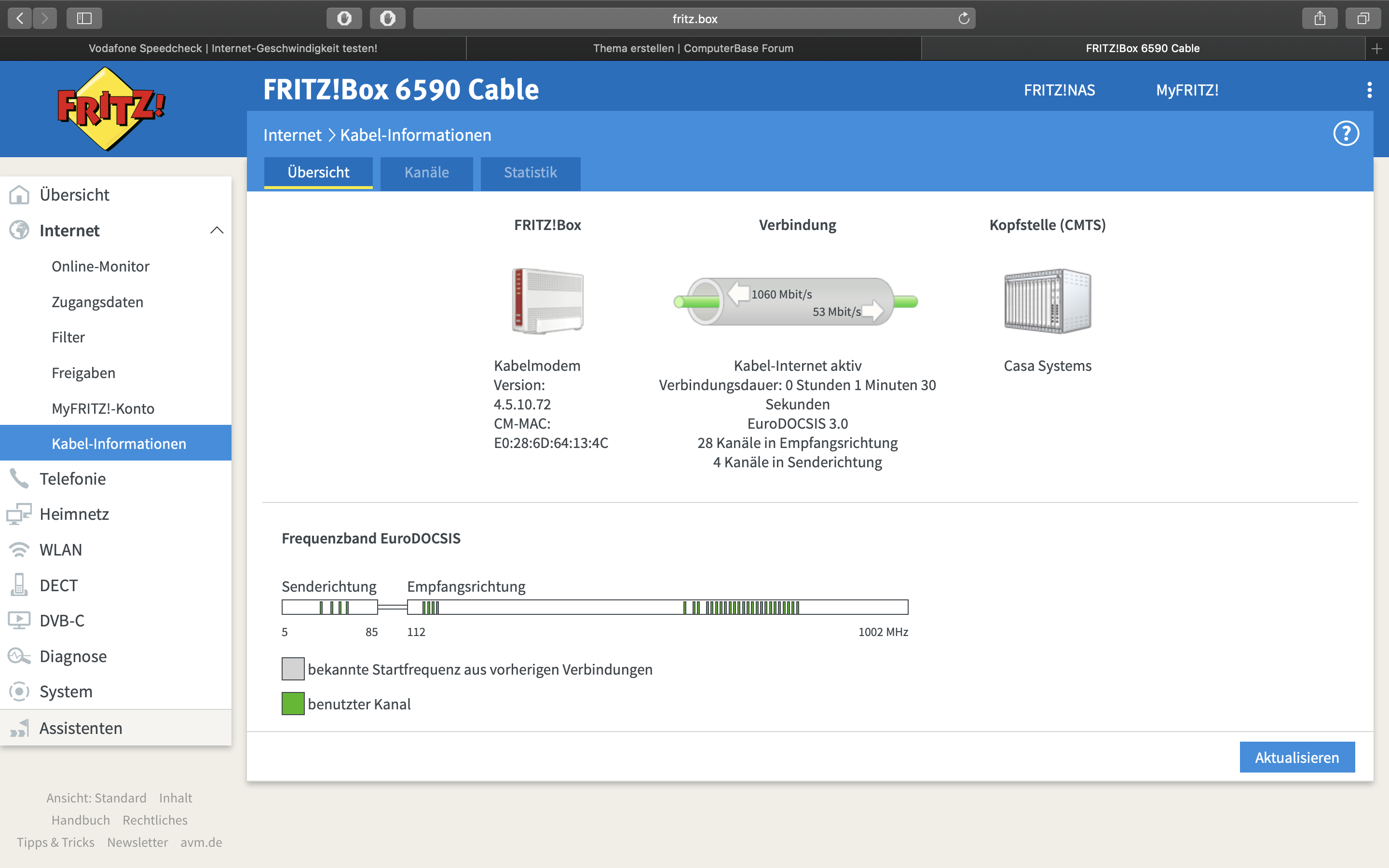Click the Senderichtung frequency band bar
The image size is (1389, 868).
click(x=329, y=607)
